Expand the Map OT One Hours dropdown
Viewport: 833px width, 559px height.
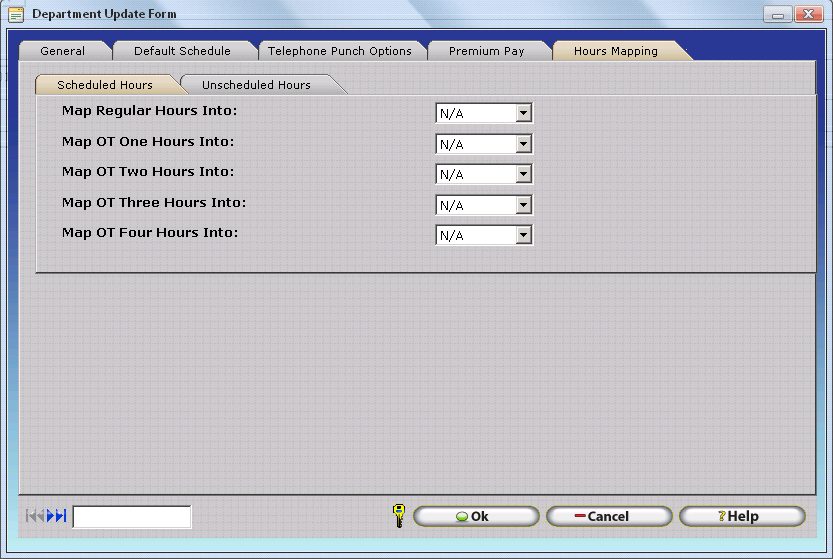click(x=523, y=144)
